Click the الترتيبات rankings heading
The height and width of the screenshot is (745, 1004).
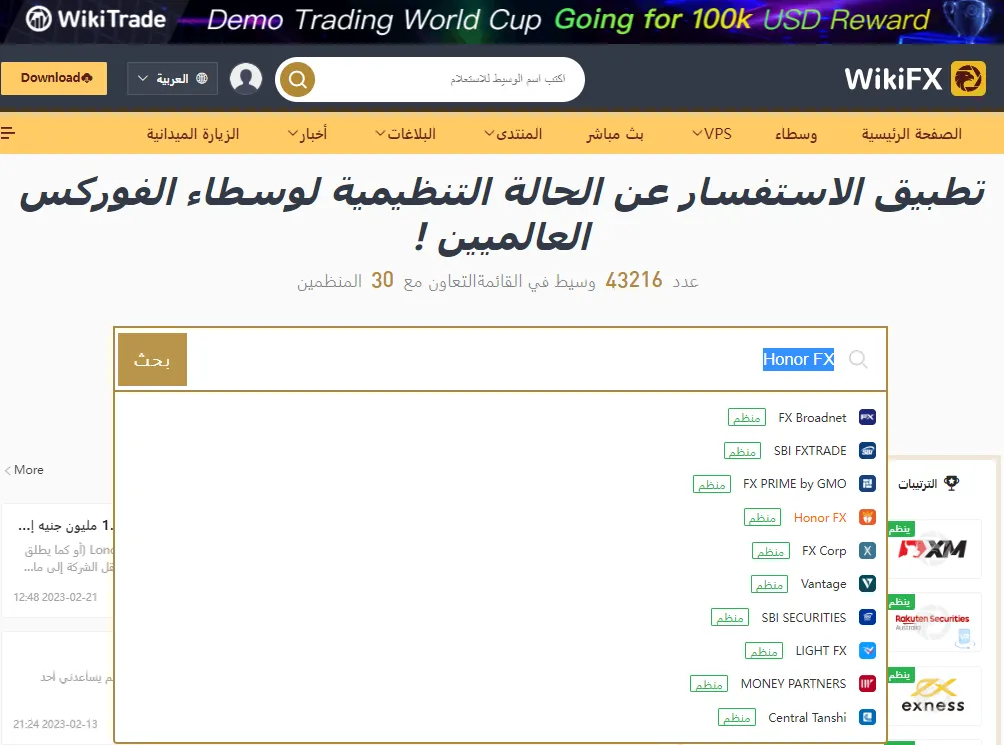pyautogui.click(x=918, y=484)
